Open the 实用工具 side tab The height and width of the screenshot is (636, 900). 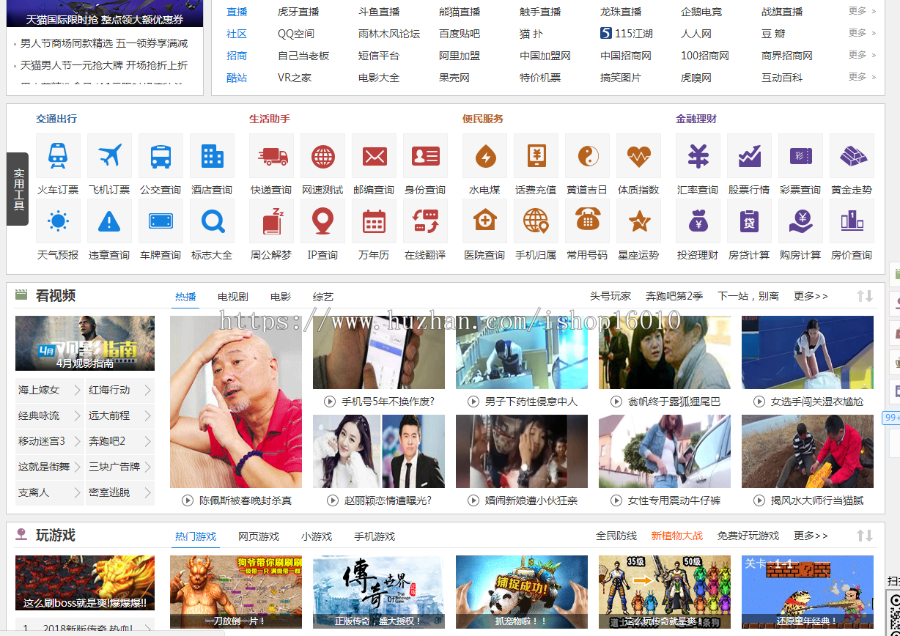(18, 189)
